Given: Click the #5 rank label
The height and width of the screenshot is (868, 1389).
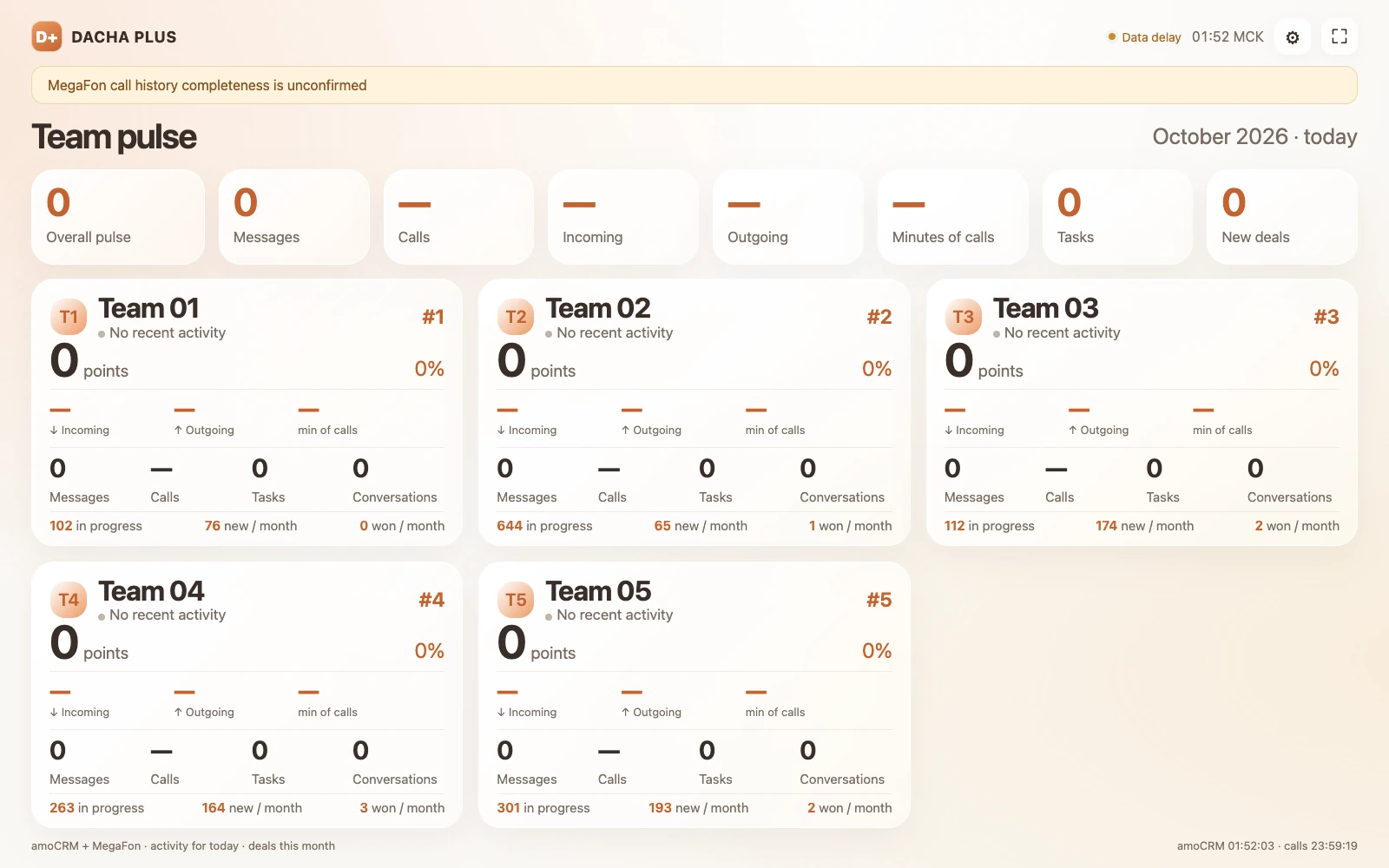Looking at the screenshot, I should [x=879, y=600].
